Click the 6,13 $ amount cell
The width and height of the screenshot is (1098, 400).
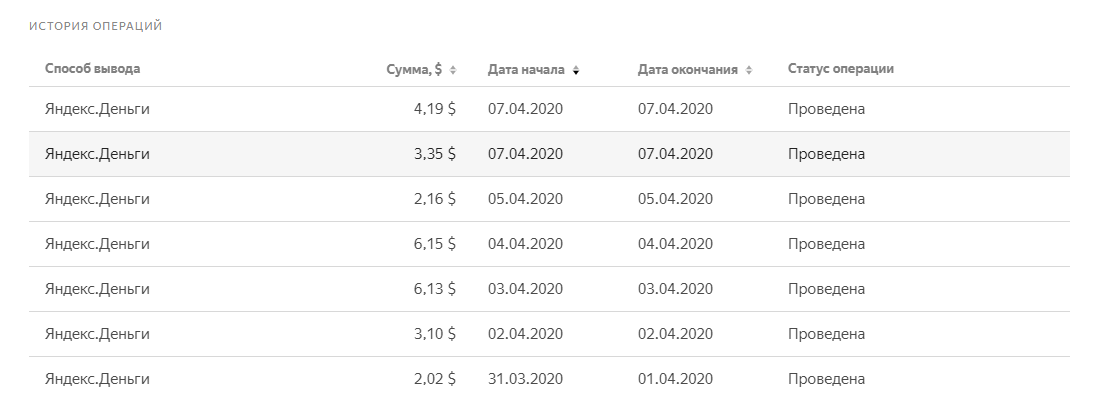434,289
